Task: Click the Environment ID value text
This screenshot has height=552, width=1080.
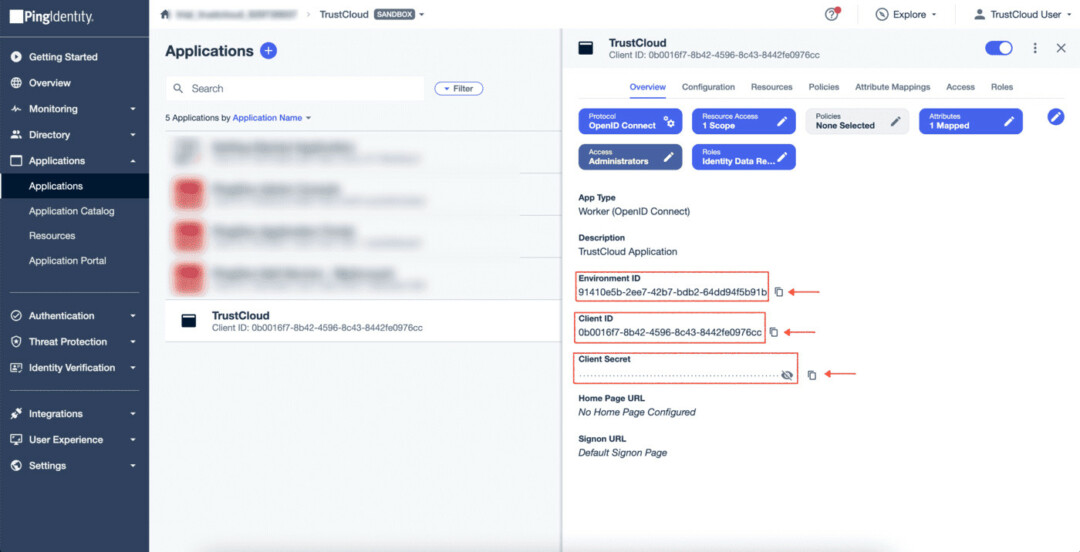Action: point(672,292)
